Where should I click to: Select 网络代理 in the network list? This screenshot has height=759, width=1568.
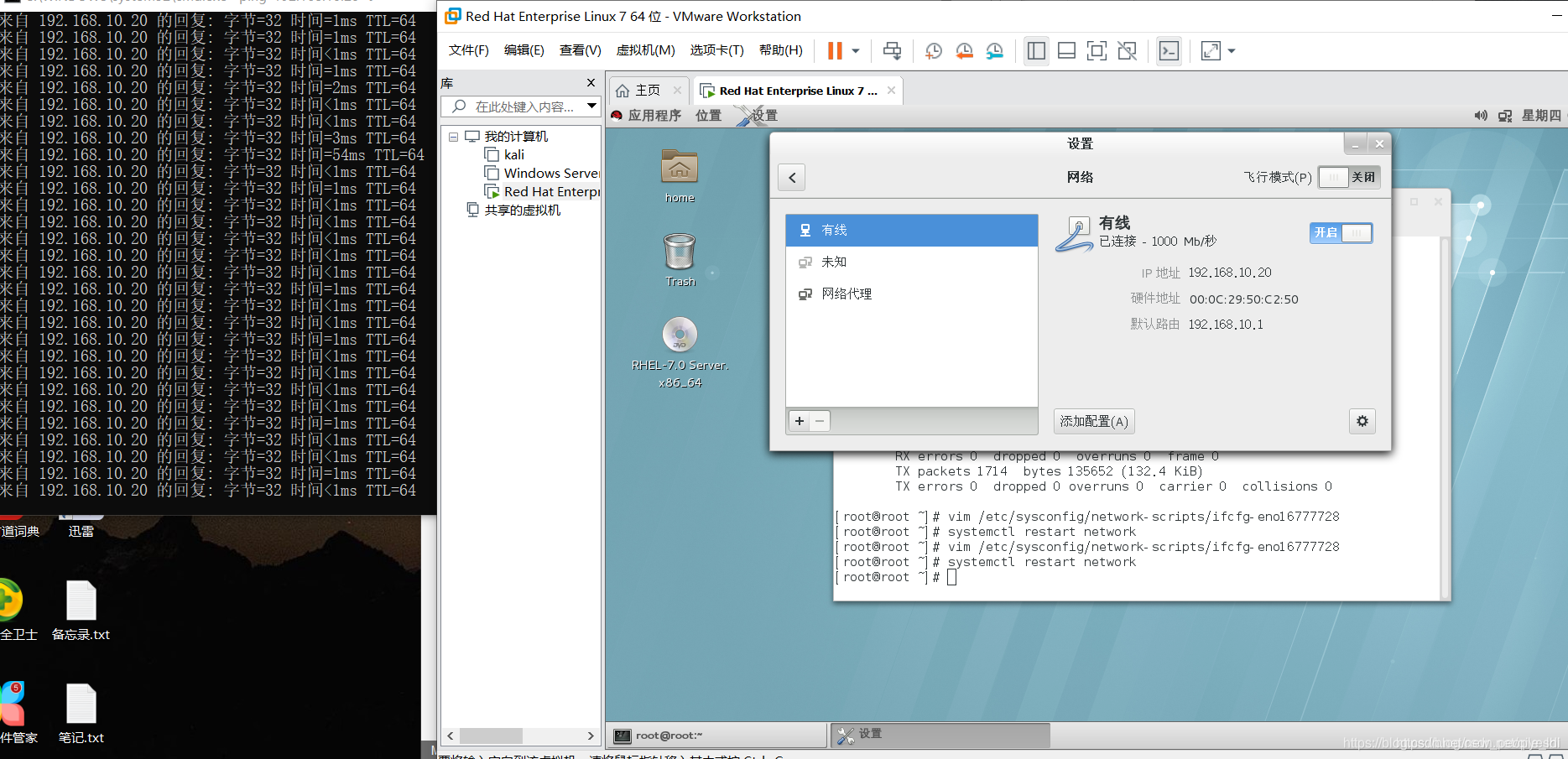[912, 294]
